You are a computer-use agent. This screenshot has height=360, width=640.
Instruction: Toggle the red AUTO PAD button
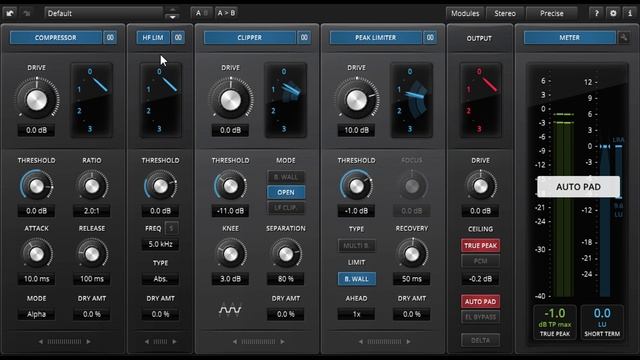(x=480, y=302)
